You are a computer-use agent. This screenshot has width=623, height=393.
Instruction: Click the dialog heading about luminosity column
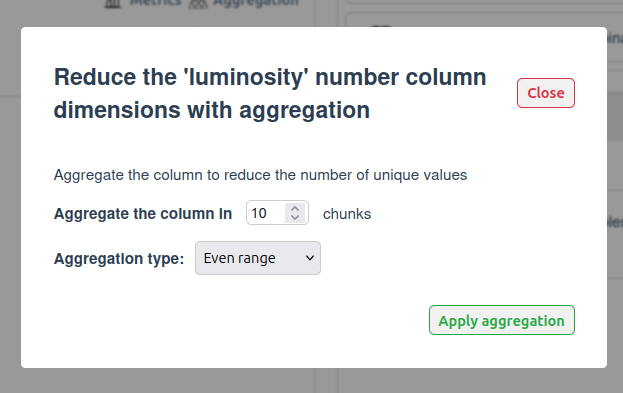pyautogui.click(x=270, y=93)
